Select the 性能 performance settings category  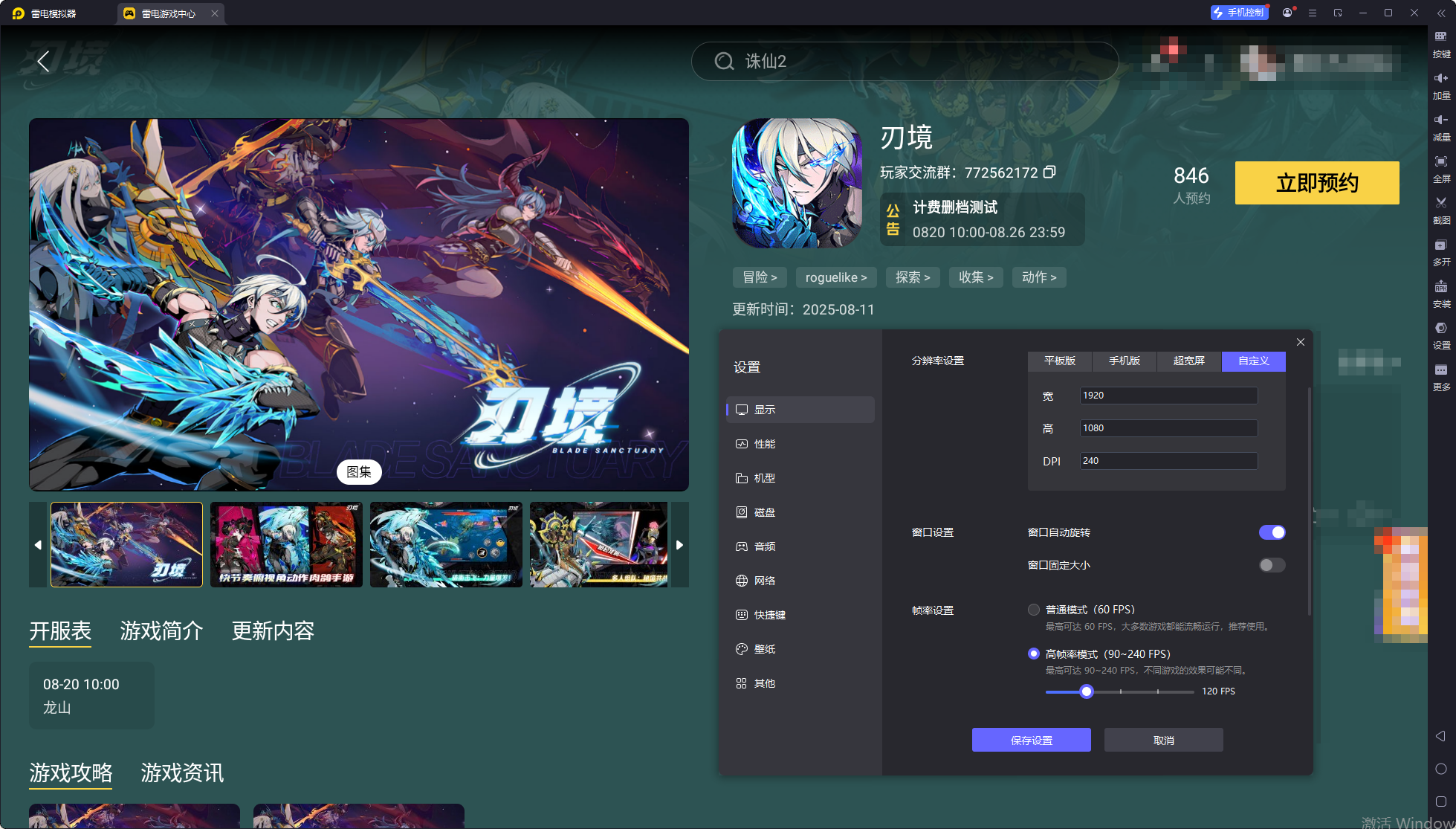pos(800,444)
